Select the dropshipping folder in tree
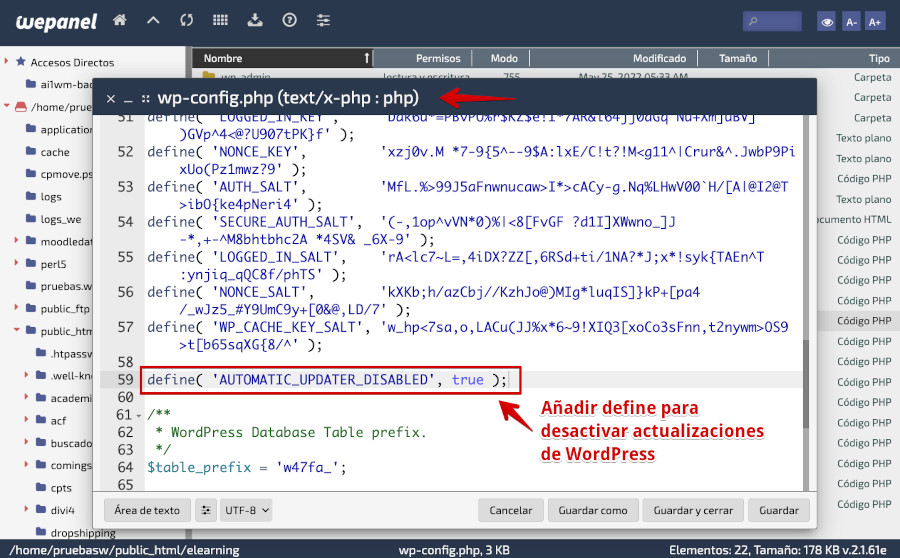Image resolution: width=900 pixels, height=558 pixels. click(x=83, y=533)
